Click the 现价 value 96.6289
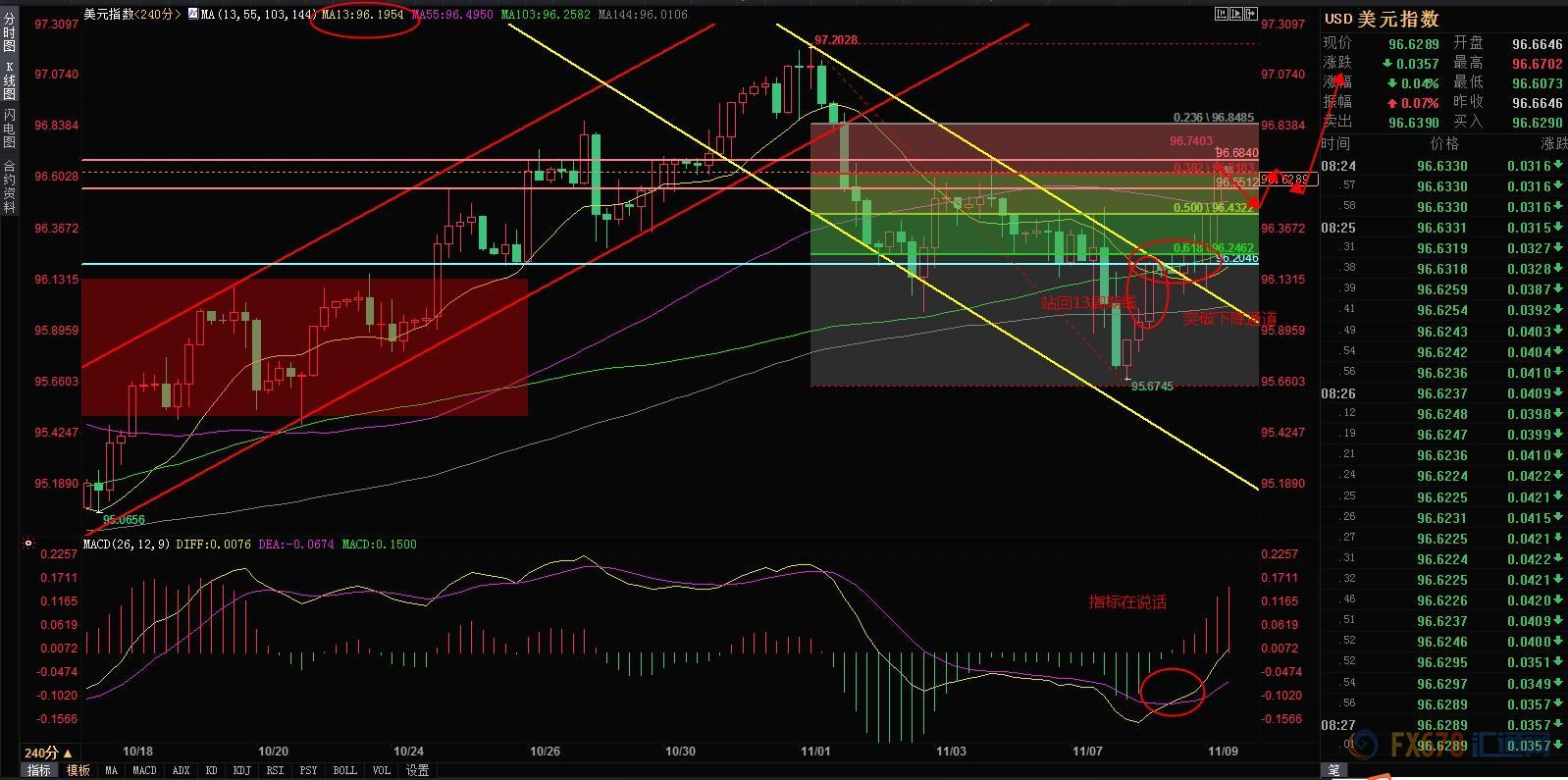This screenshot has width=1568, height=780. [x=1414, y=43]
